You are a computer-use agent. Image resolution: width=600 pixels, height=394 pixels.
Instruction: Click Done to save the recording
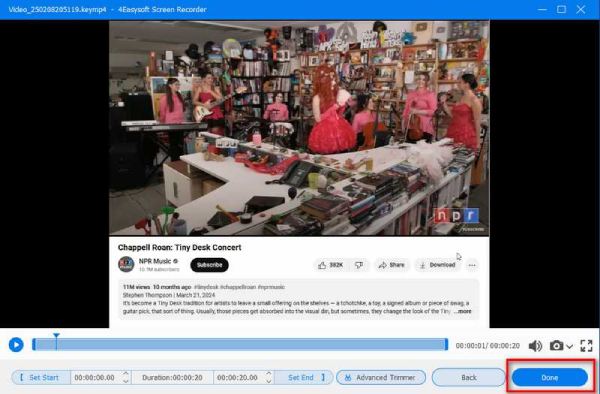coord(549,378)
